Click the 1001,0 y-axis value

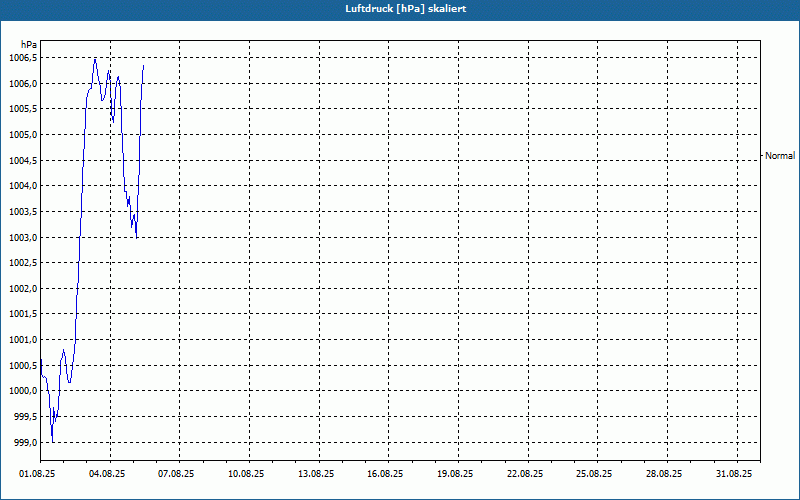point(23,340)
